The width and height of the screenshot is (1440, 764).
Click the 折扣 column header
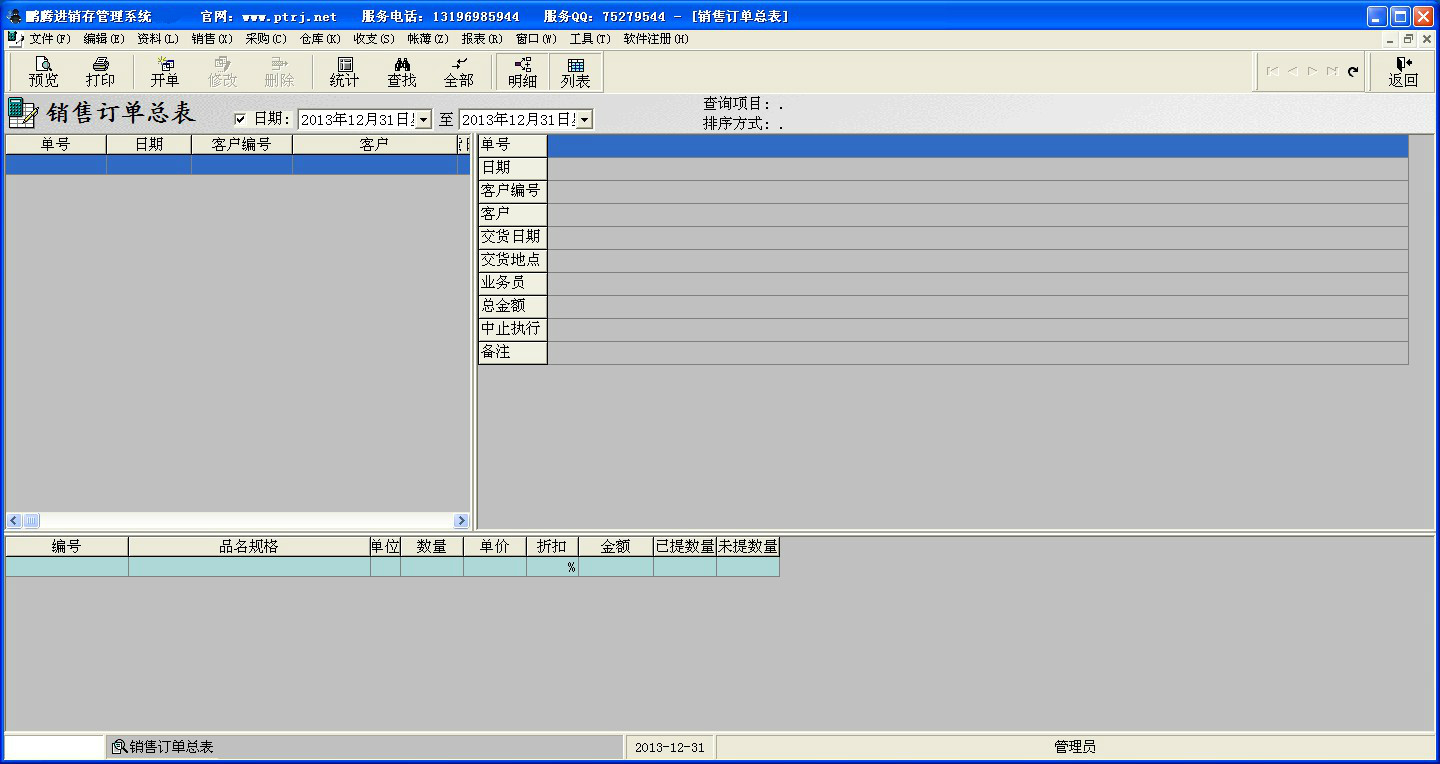tap(552, 546)
